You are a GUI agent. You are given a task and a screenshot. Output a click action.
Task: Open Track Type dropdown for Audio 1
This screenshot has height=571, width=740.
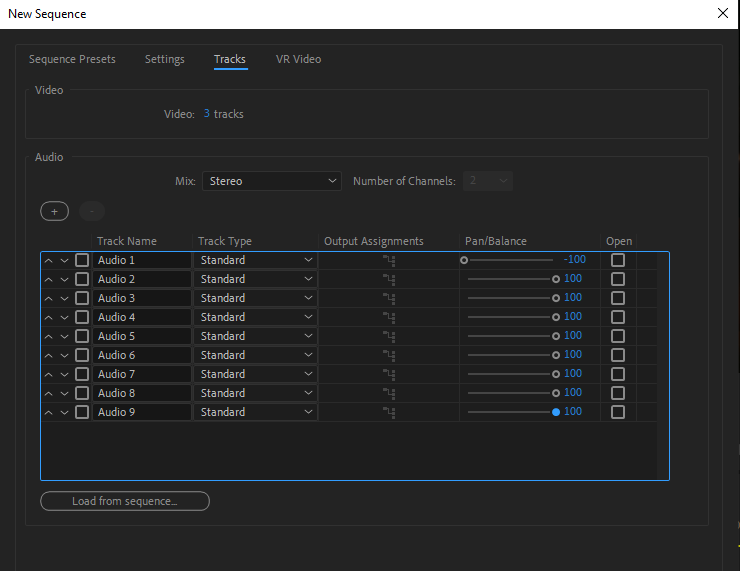click(255, 260)
